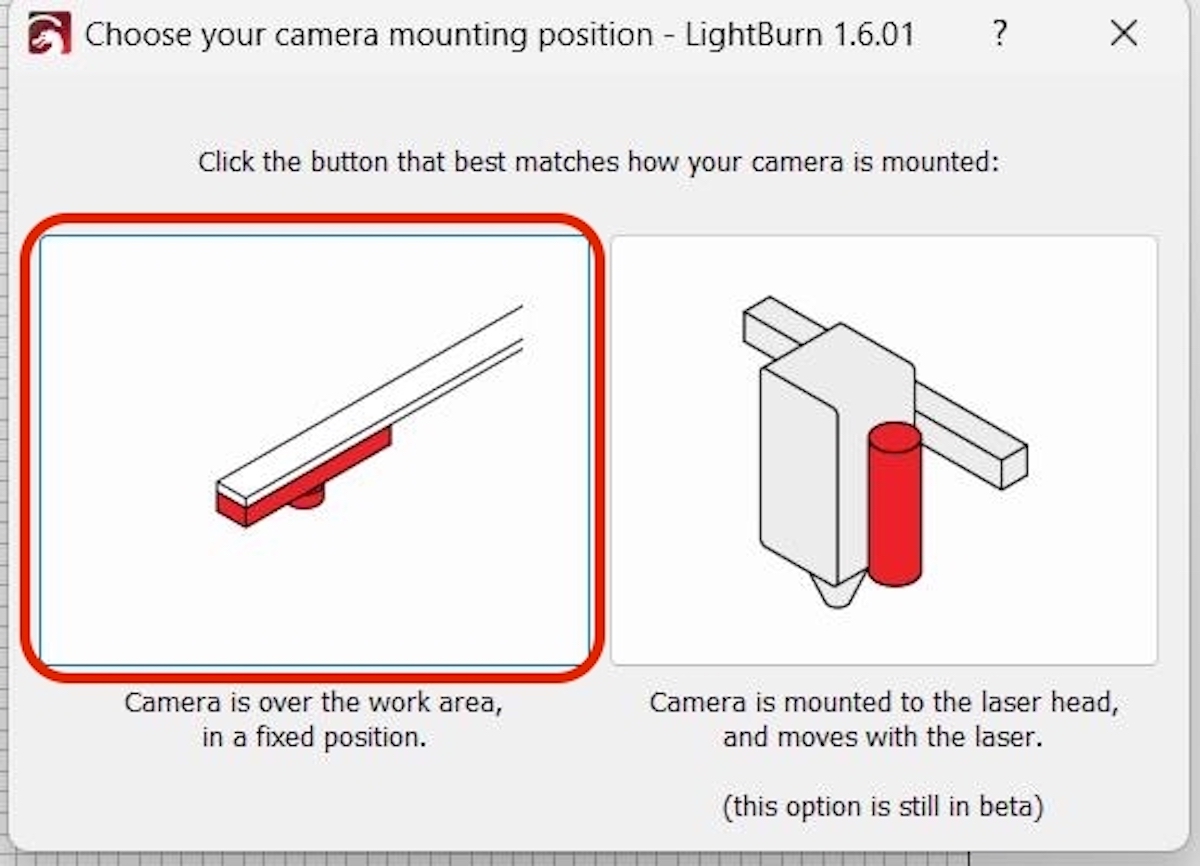This screenshot has height=866, width=1200.
Task: Click the "this option is still in beta" note
Action: (883, 807)
